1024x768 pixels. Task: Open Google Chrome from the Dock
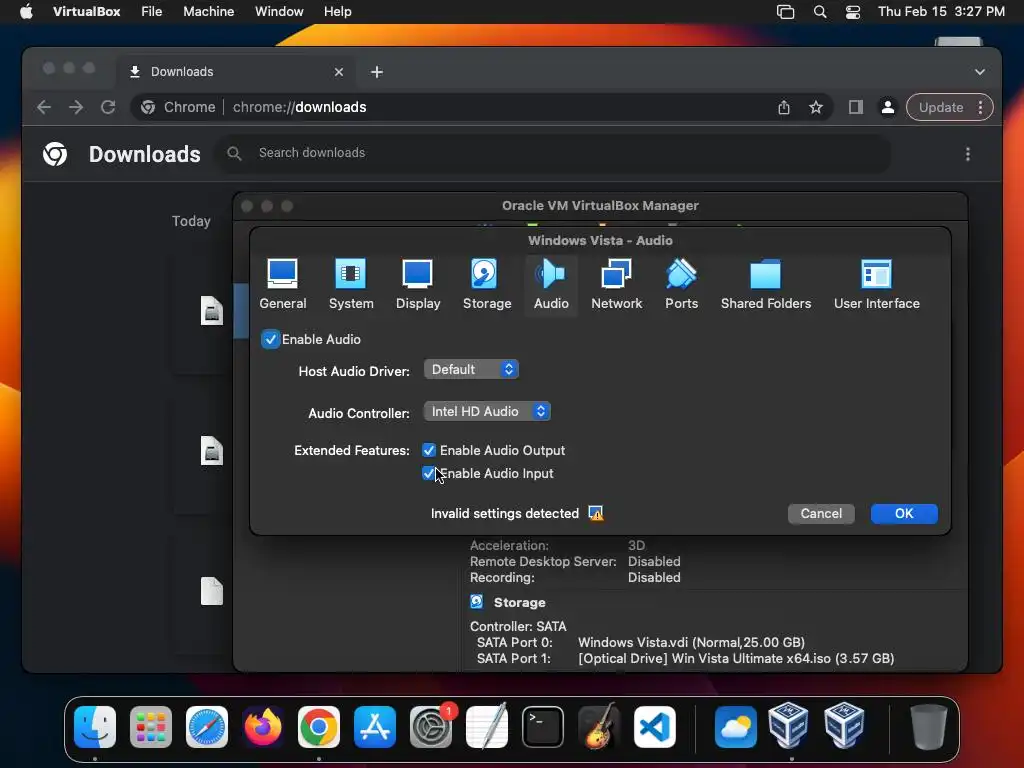tap(319, 726)
